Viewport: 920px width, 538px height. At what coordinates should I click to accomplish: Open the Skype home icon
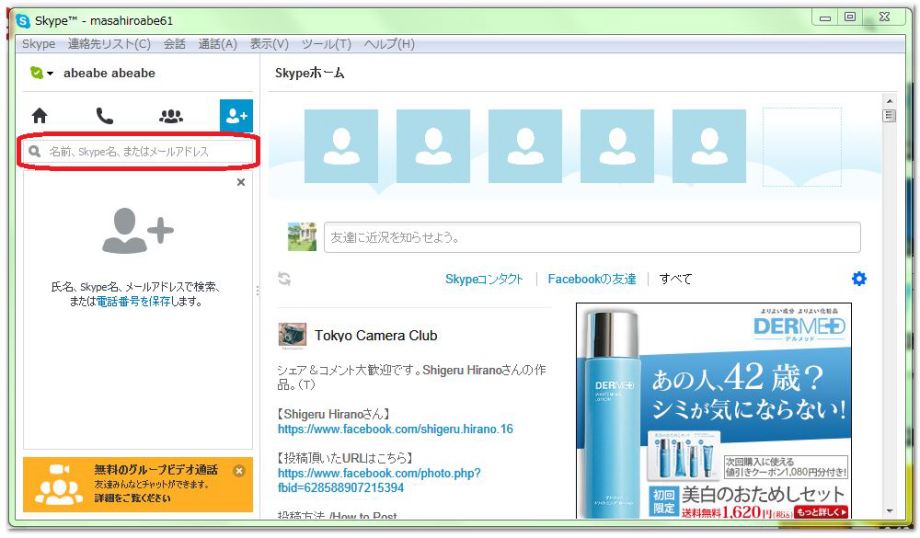[39, 116]
